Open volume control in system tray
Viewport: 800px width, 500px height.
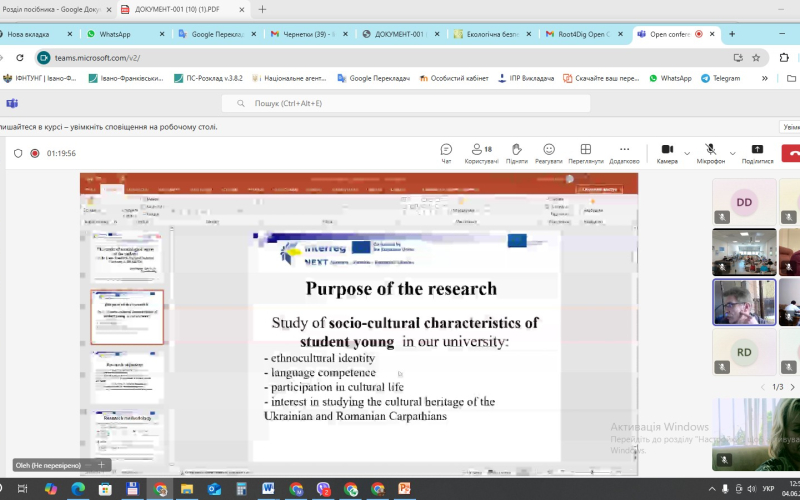click(x=751, y=489)
